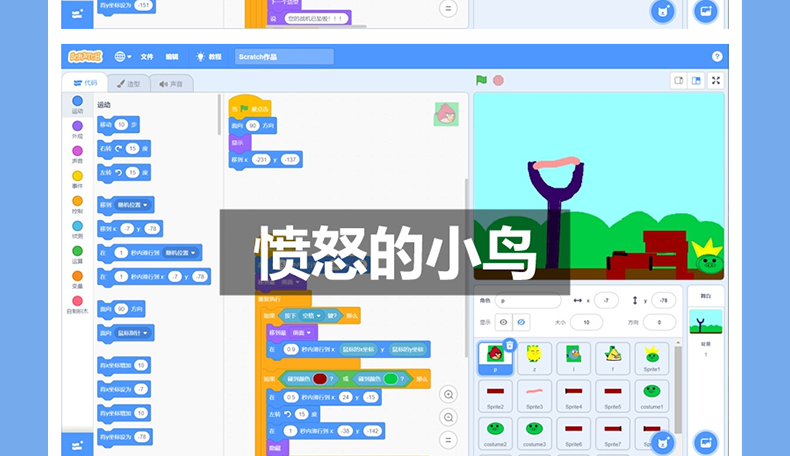This screenshot has width=790, height=456.
Task: Zoom in the script workspace
Action: (x=448, y=395)
